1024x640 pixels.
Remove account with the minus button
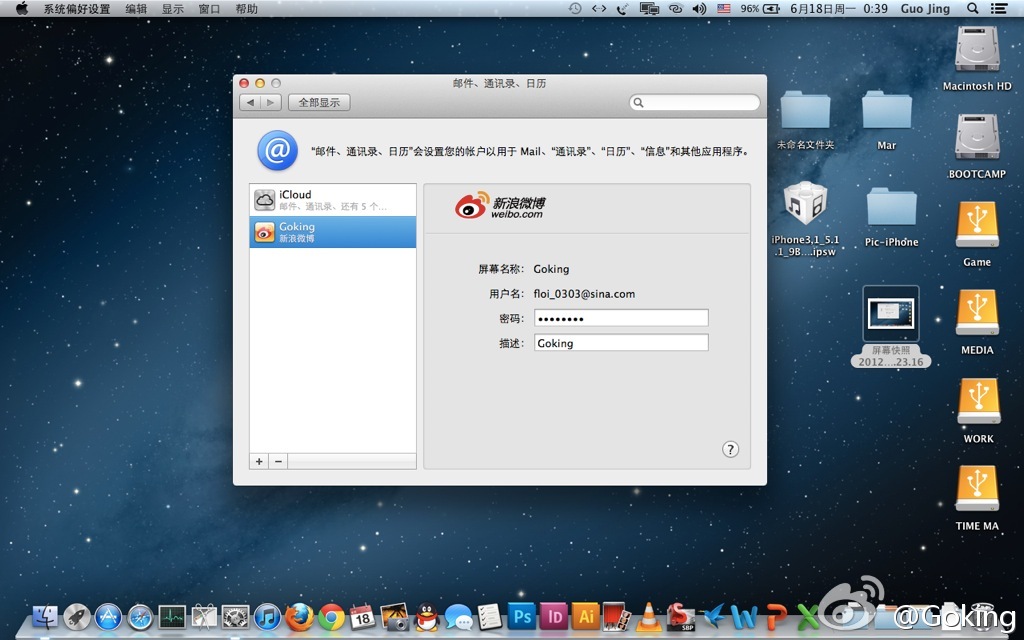click(278, 461)
